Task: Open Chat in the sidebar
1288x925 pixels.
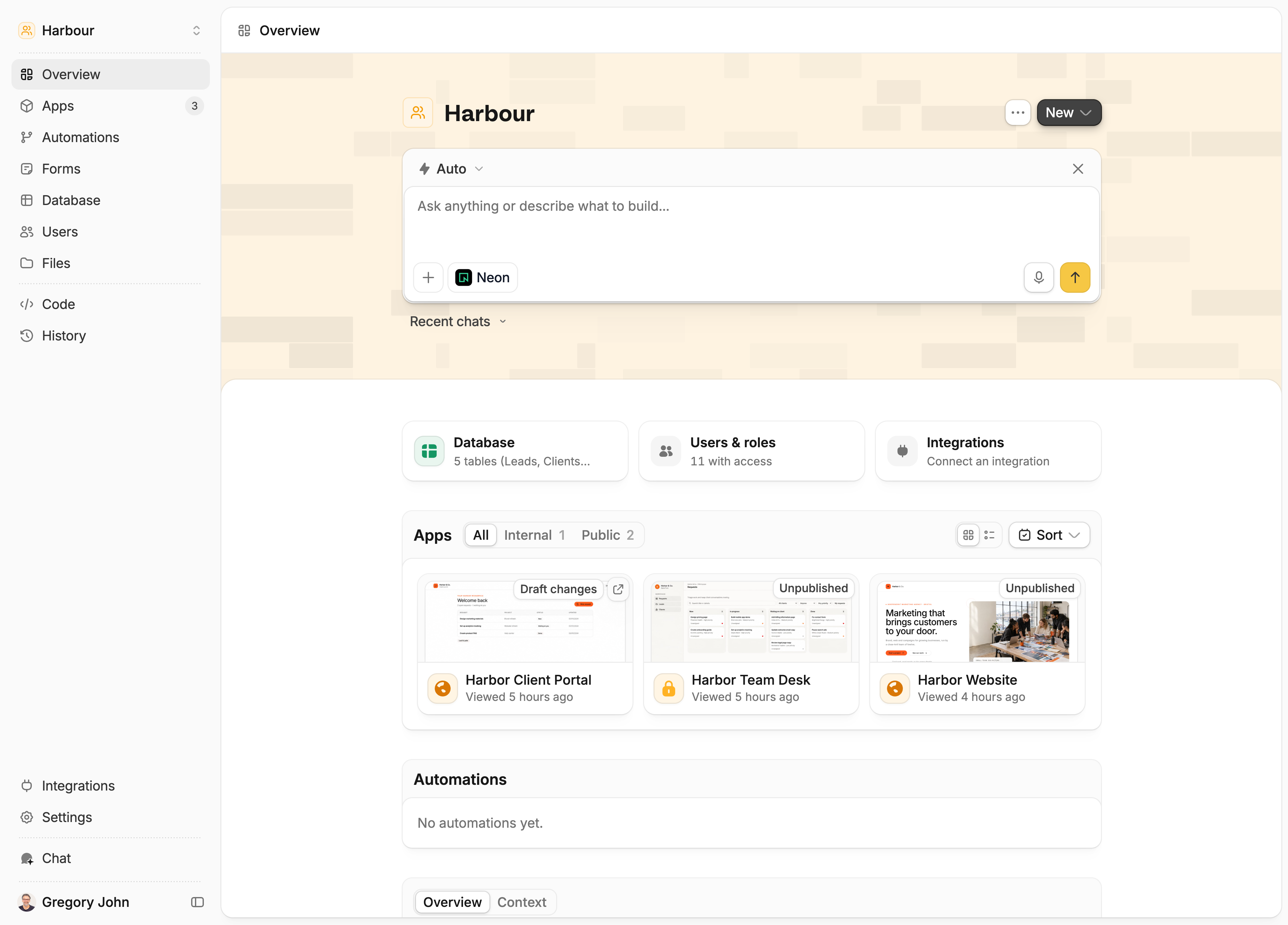Action: (110, 858)
